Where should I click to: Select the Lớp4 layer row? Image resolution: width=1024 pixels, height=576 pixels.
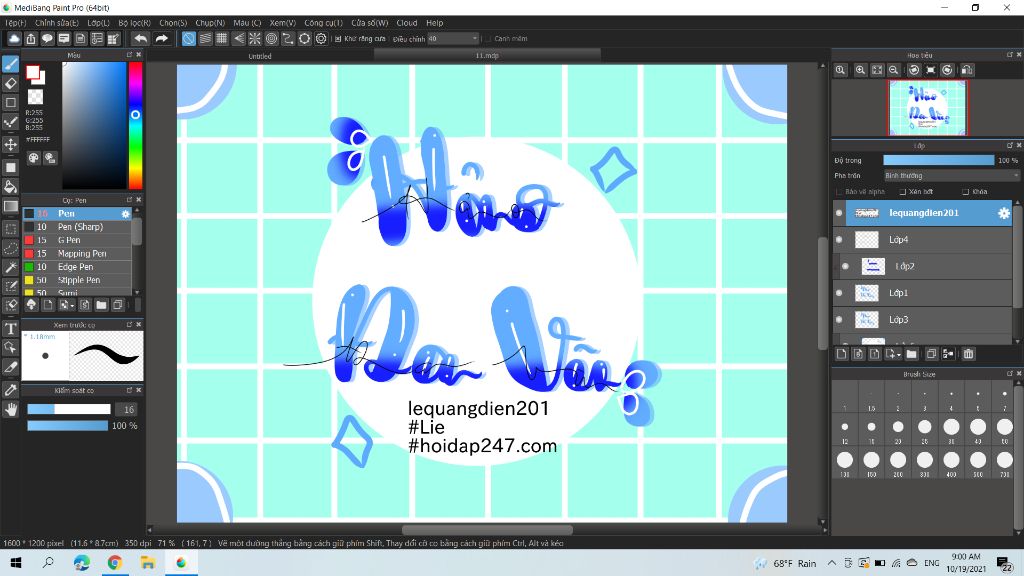923,240
